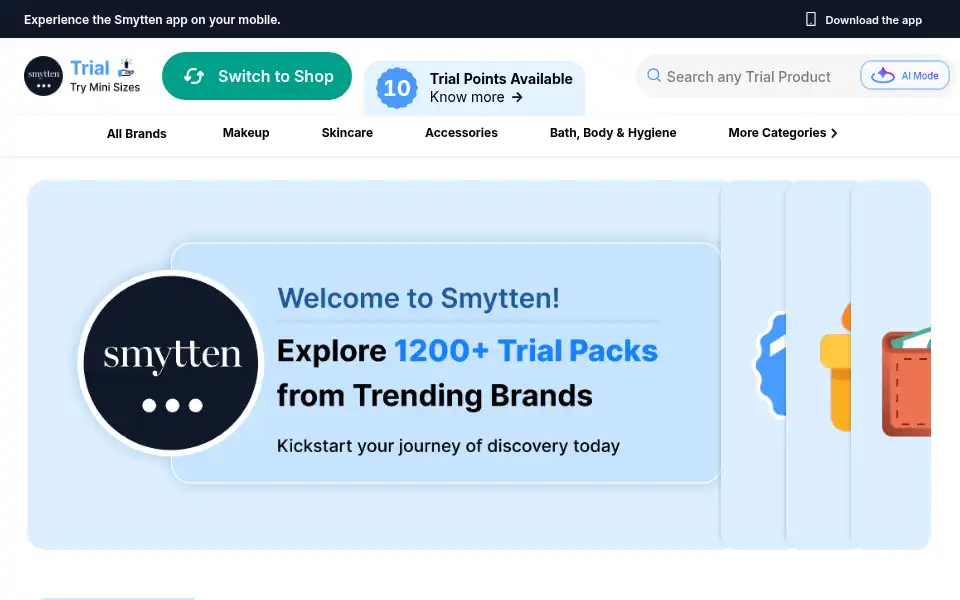
Task: Click Switch to Shop button
Action: point(257,76)
